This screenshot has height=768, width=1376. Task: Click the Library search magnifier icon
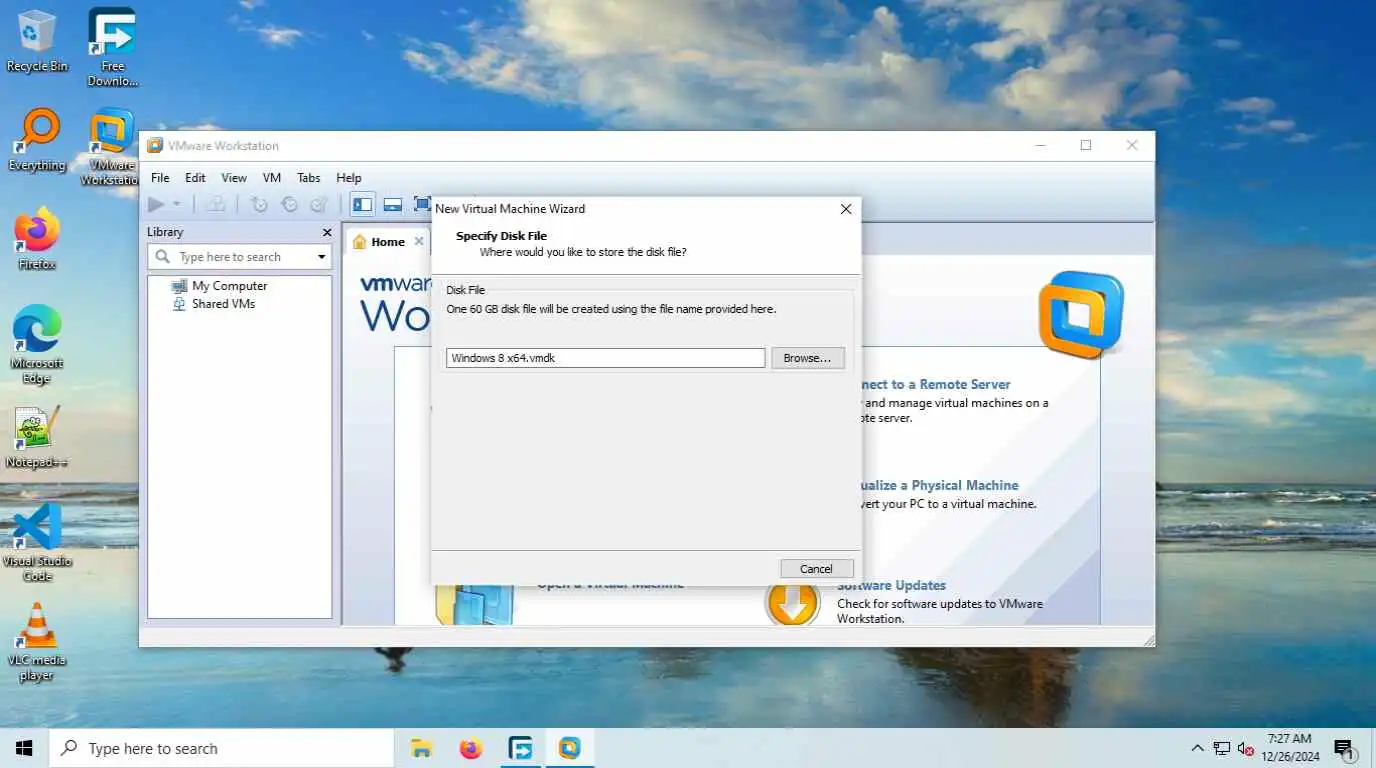(163, 257)
